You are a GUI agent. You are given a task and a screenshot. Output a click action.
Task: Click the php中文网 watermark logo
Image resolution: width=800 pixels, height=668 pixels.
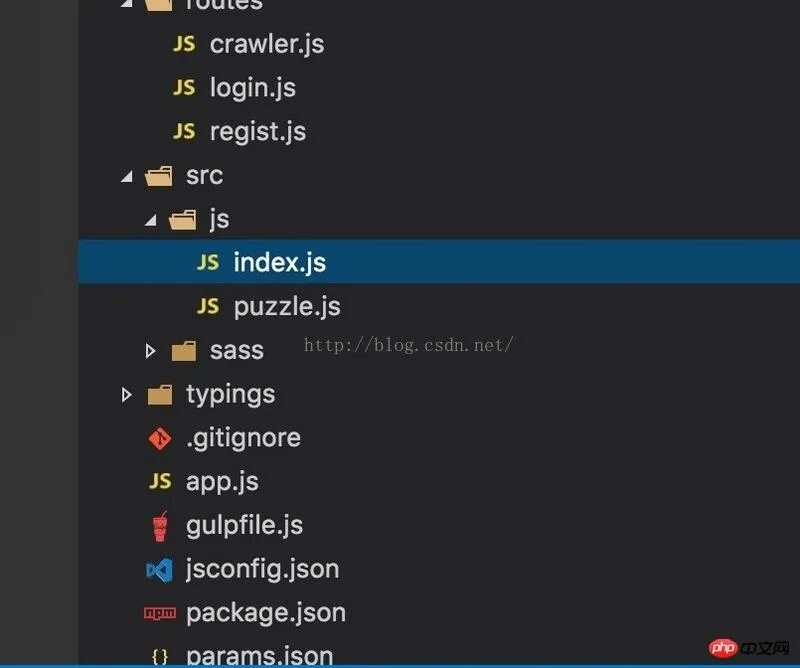click(749, 648)
